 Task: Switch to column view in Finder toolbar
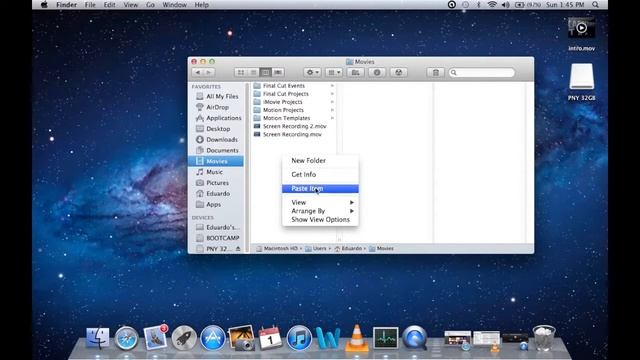pos(265,72)
